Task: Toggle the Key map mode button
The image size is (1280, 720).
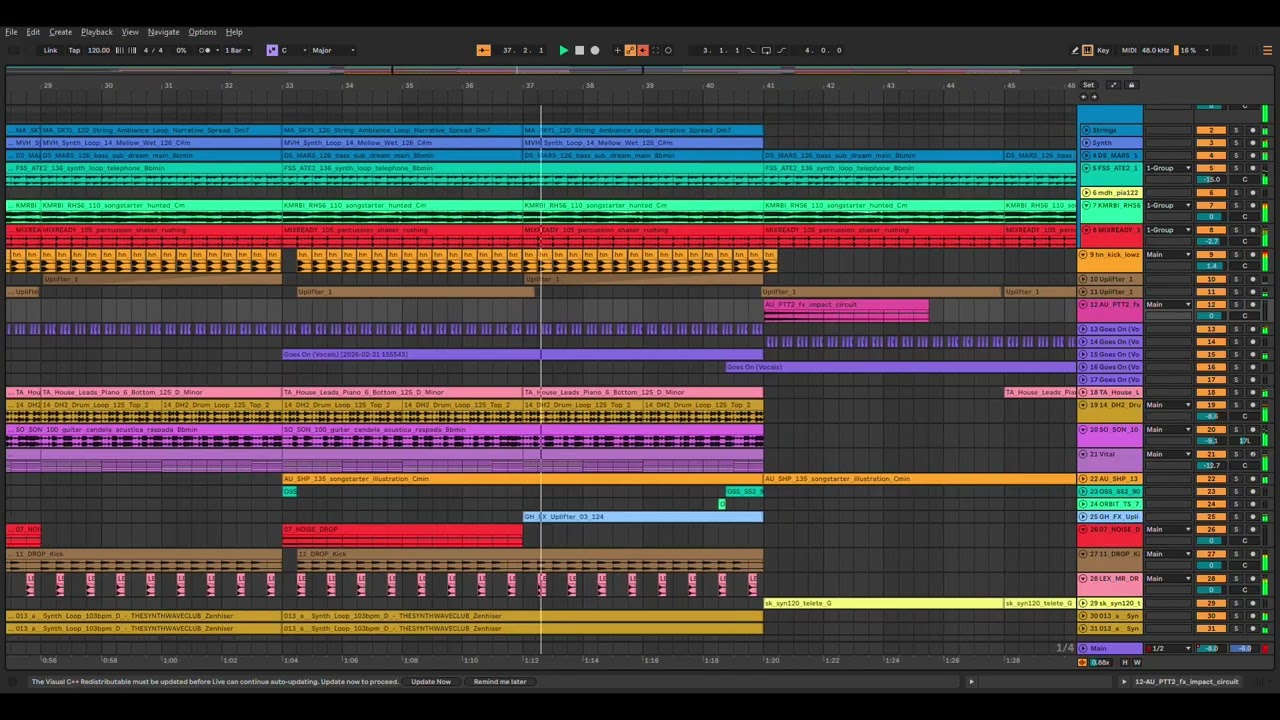Action: [1103, 50]
